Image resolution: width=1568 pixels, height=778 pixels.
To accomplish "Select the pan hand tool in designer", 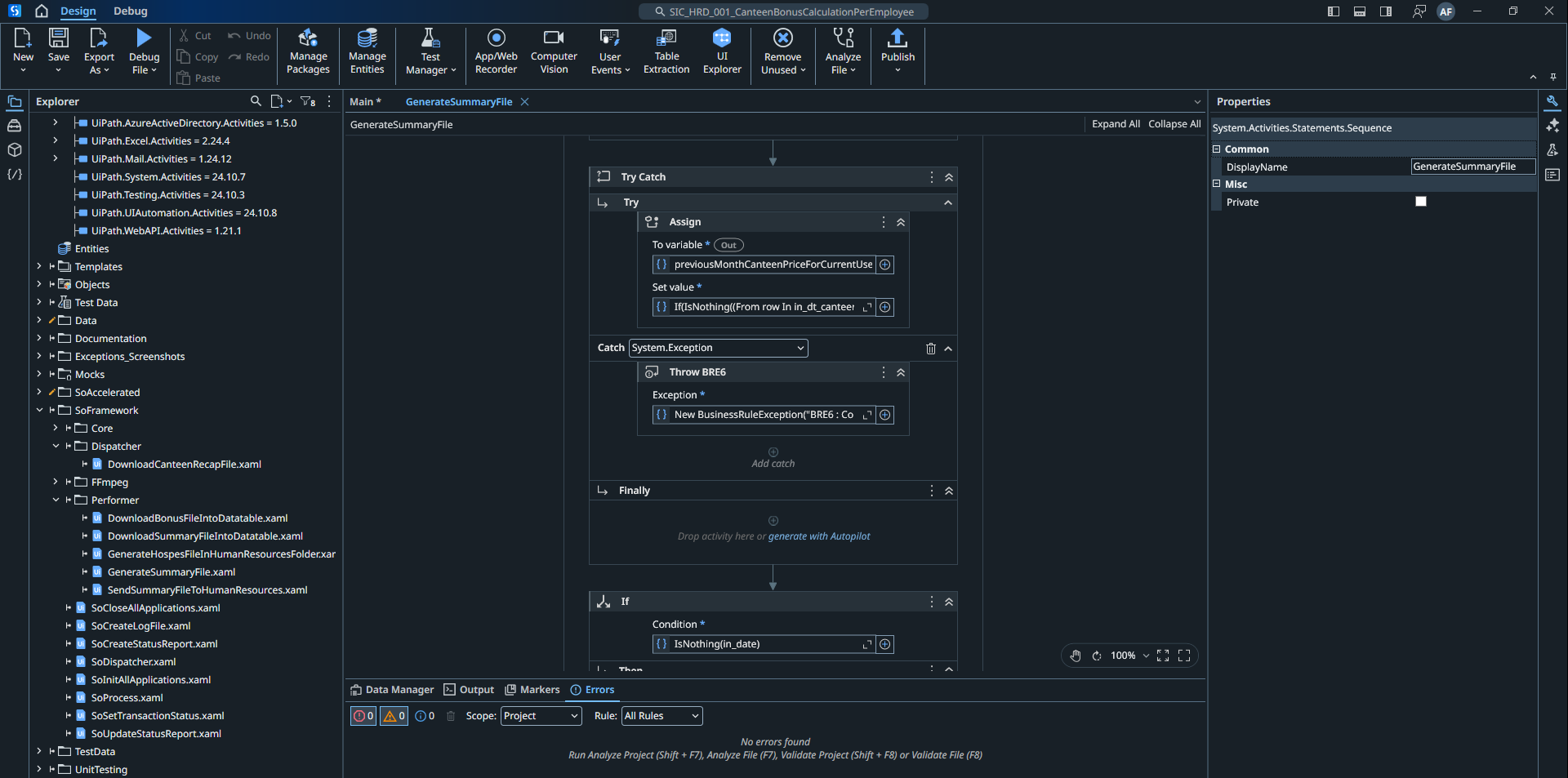I will pos(1076,656).
